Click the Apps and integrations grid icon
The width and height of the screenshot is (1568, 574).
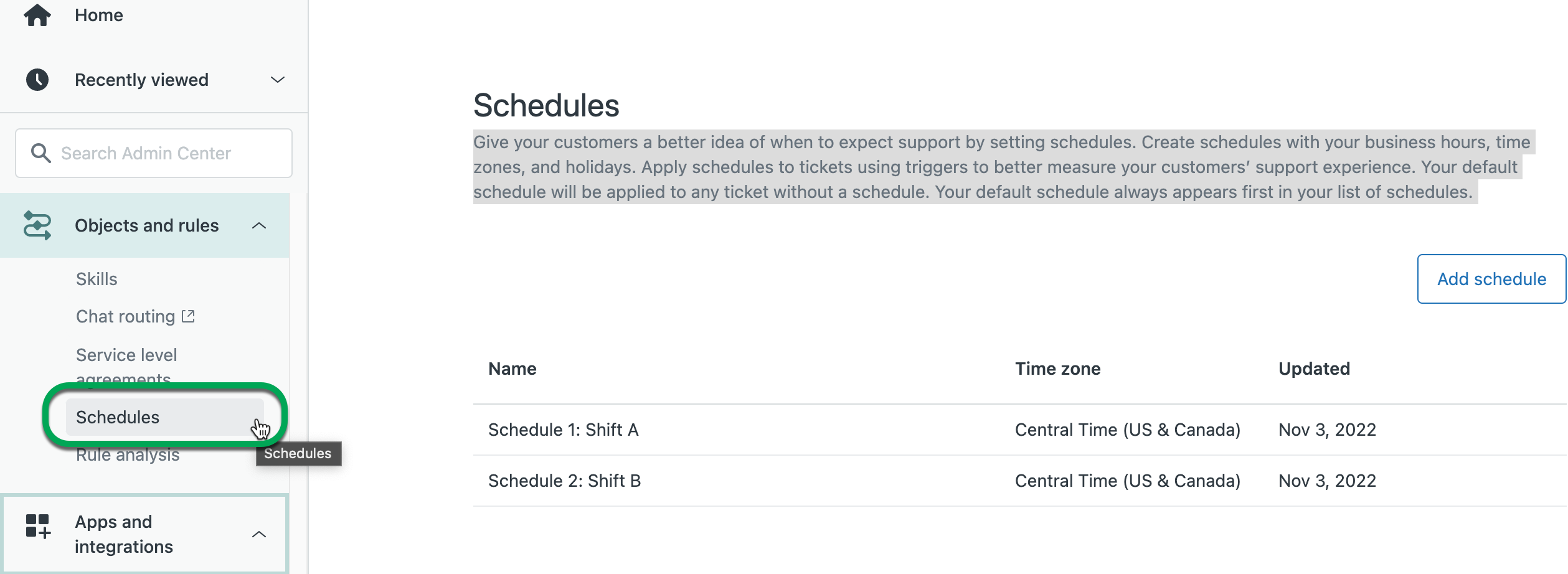(x=37, y=526)
